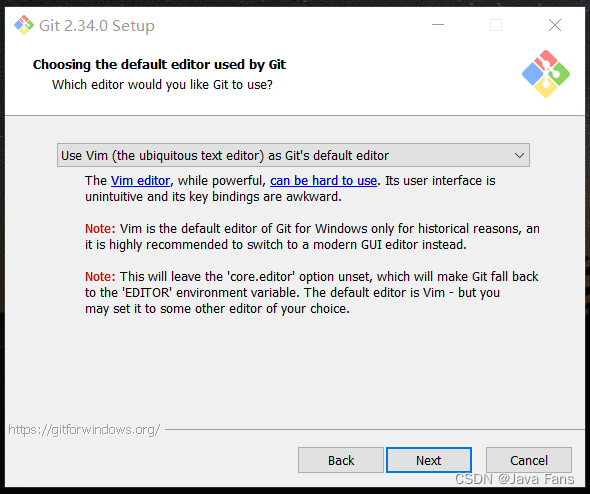Screen dimensions: 590x494
Task: Minimize the Git Setup window
Action: tap(438, 25)
